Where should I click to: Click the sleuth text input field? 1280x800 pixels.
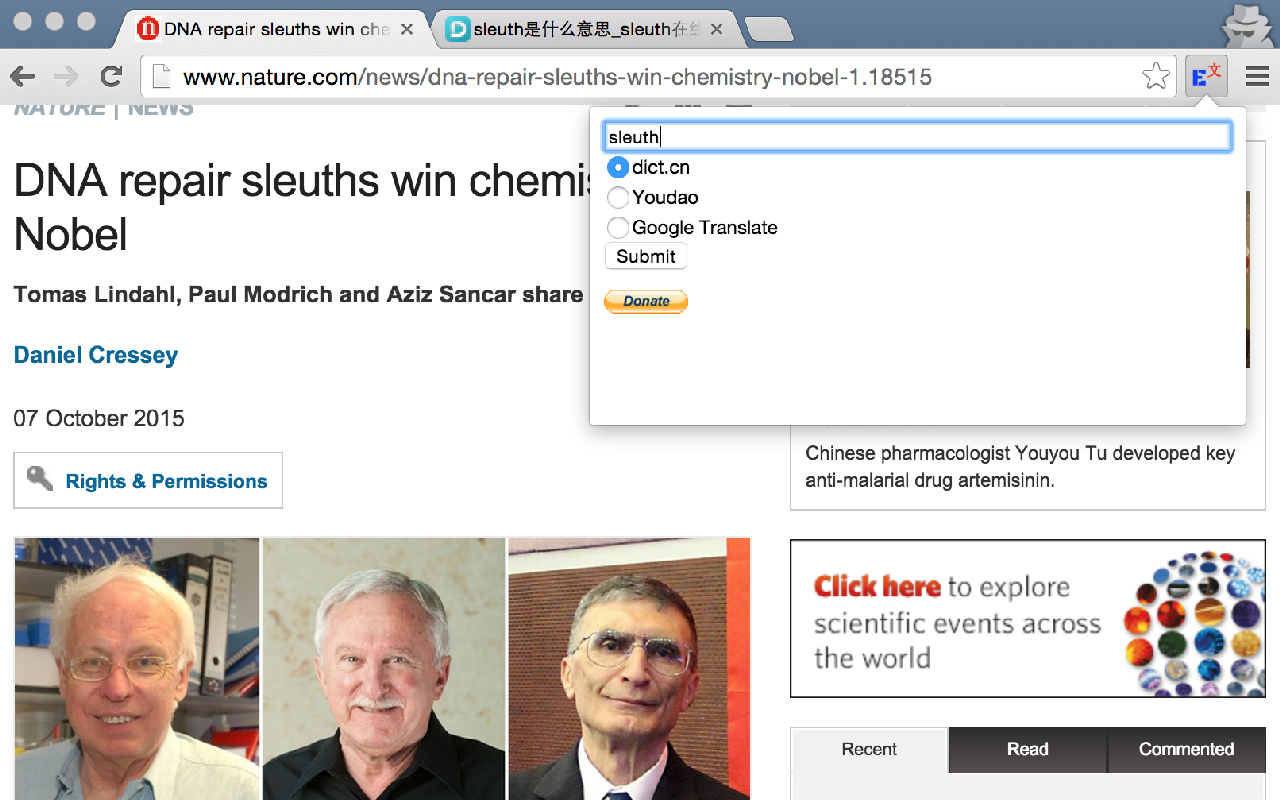[918, 137]
